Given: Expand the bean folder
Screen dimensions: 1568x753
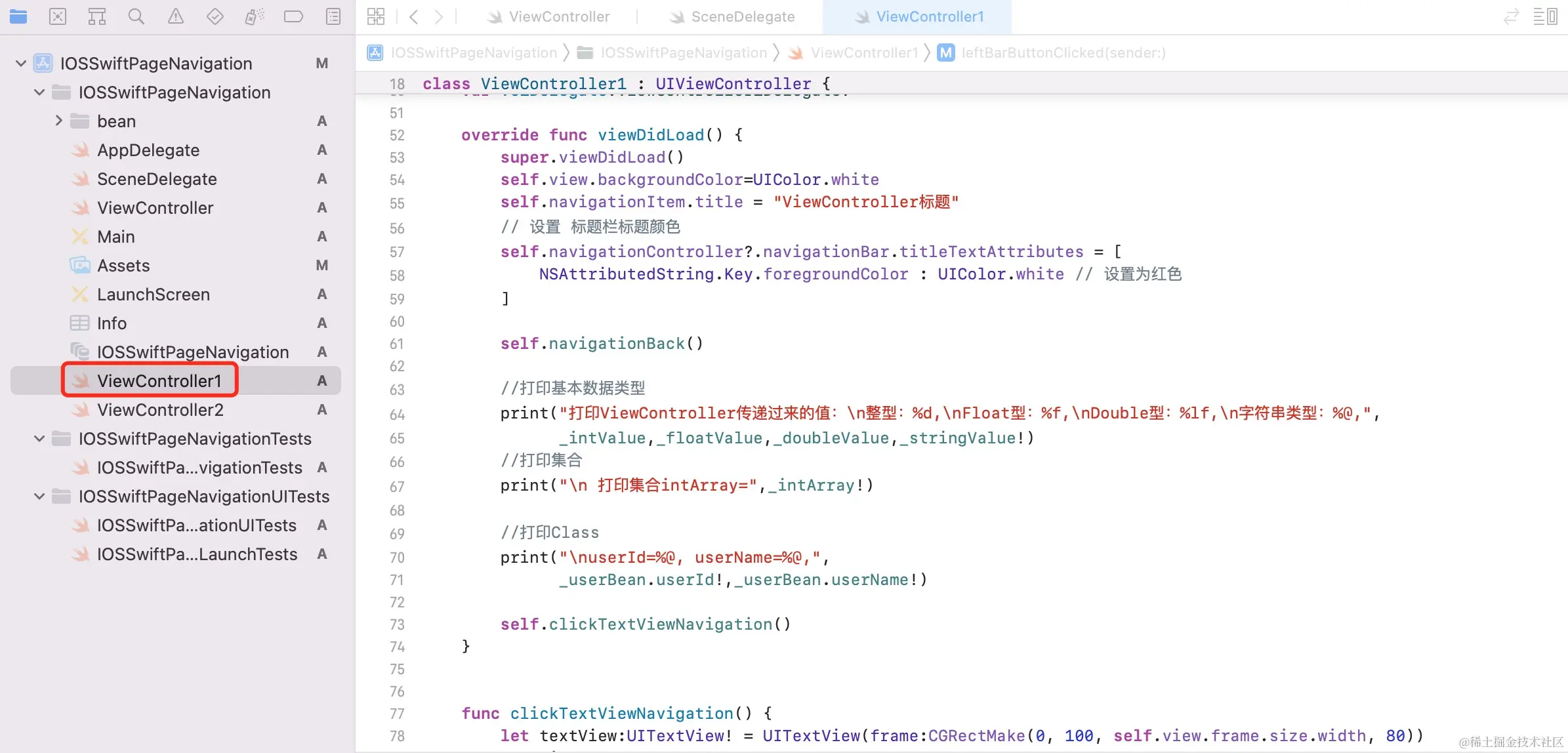Looking at the screenshot, I should (x=58, y=121).
